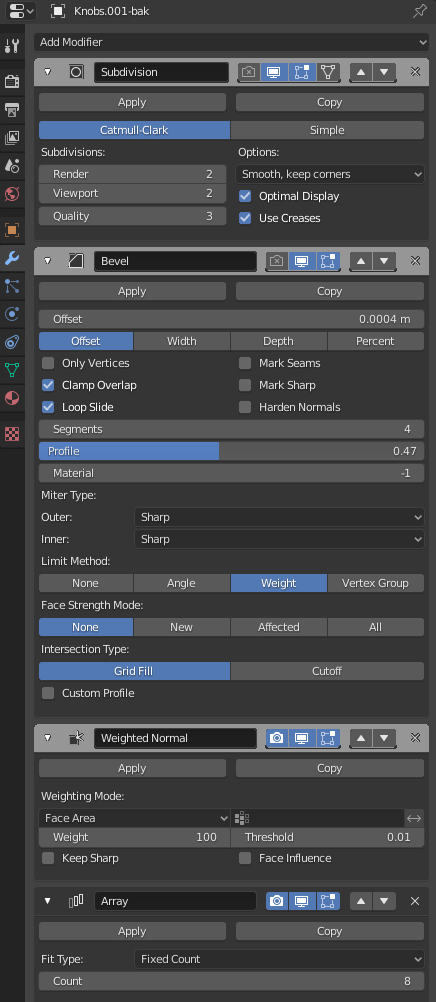Enable Mark Seams checkbox
Viewport: 436px width, 1002px height.
[x=245, y=363]
